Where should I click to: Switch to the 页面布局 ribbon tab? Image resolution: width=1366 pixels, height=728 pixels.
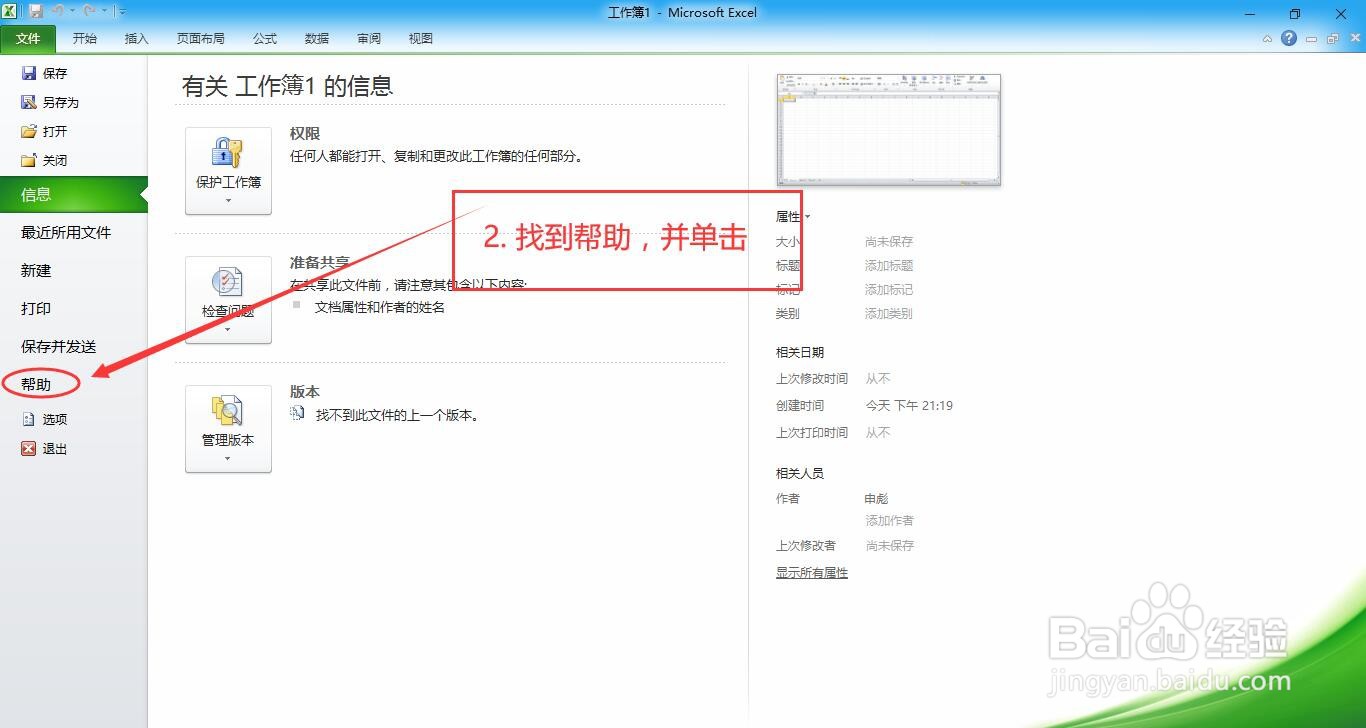tap(200, 38)
